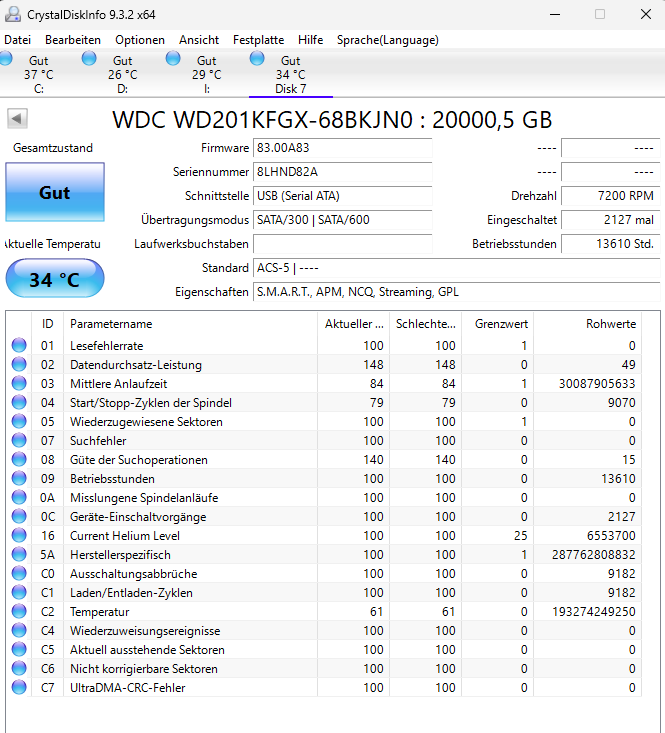
Task: Click status orb for Current Helium Level
Action: tap(19, 535)
